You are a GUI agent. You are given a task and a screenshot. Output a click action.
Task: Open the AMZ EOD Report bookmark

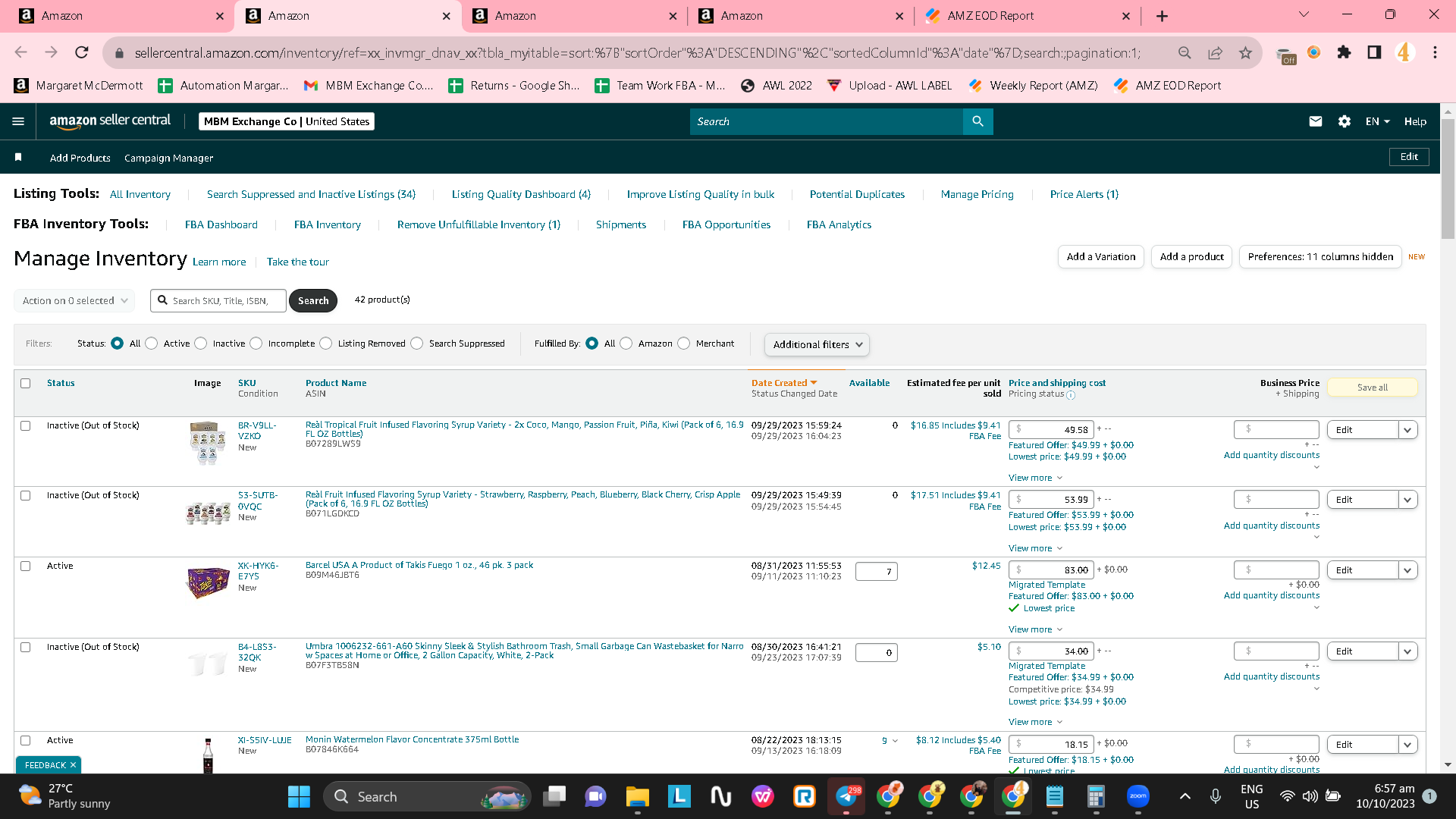coord(1168,86)
